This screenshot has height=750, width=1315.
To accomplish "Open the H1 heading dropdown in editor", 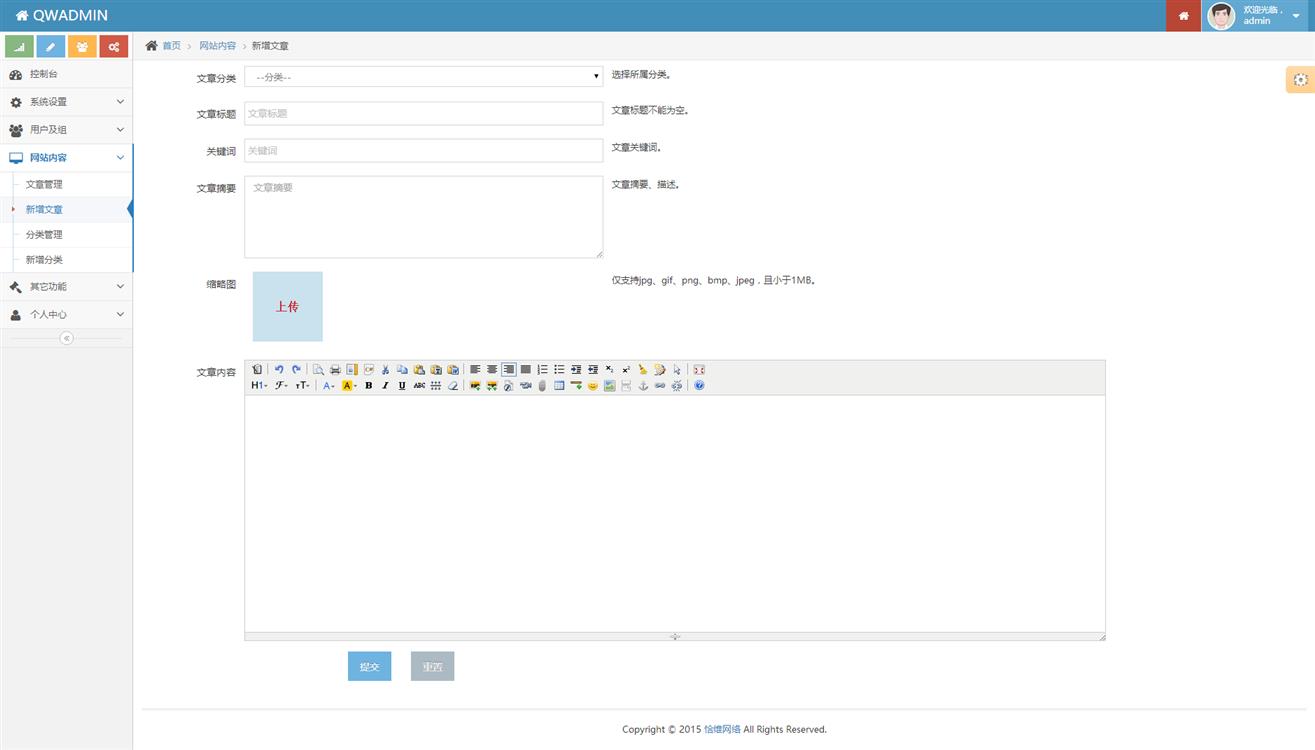I will tap(258, 385).
